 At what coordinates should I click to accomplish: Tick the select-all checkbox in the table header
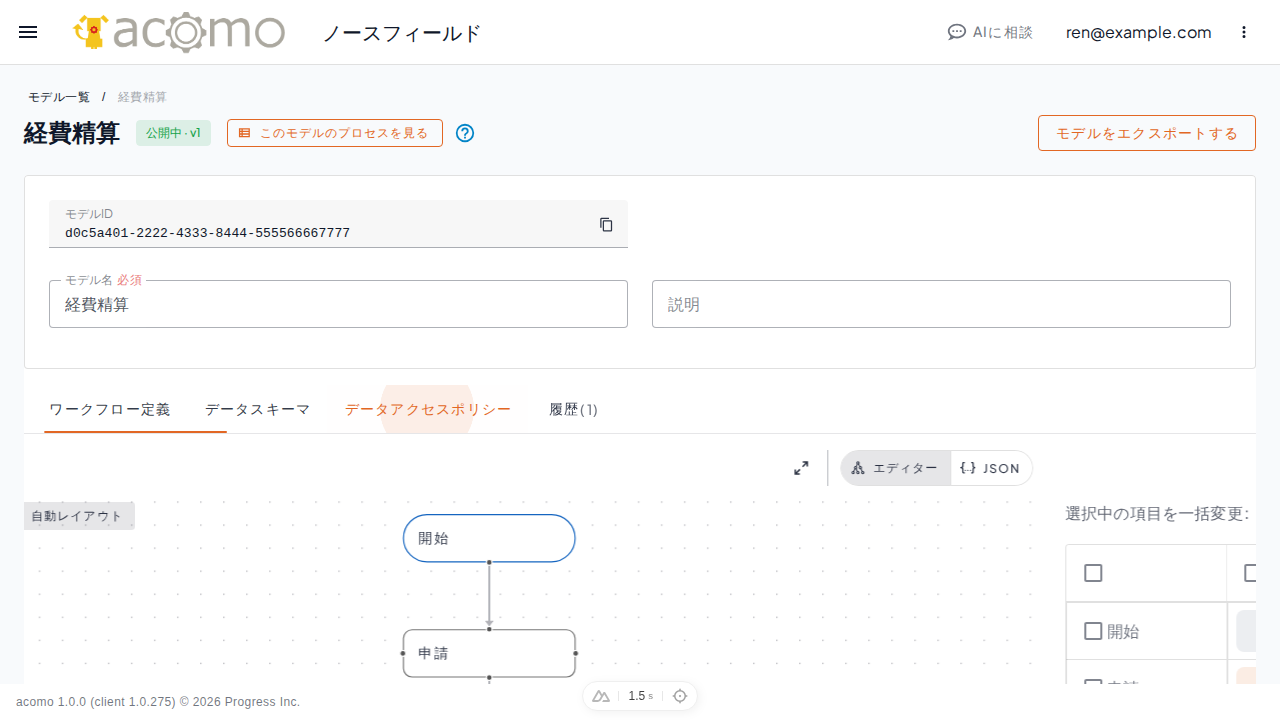click(1093, 573)
